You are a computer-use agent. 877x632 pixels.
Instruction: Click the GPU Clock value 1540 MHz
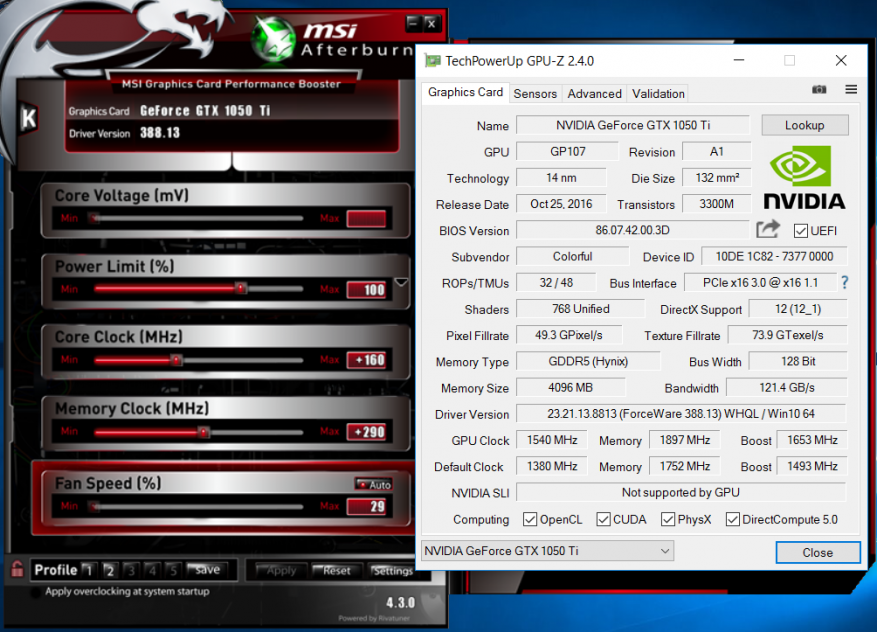[x=551, y=440]
